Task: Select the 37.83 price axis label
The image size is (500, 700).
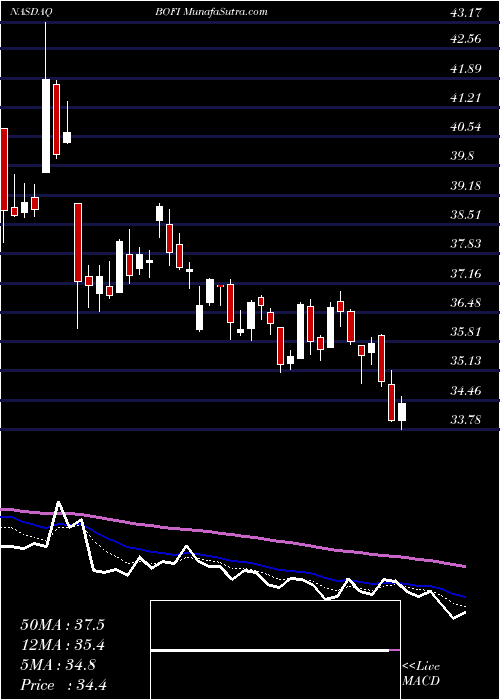Action: pyautogui.click(x=466, y=244)
